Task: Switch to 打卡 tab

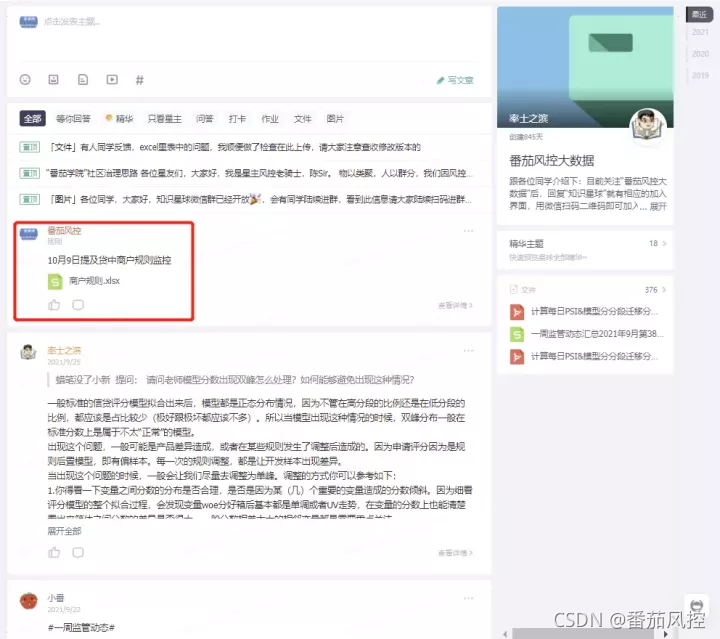Action: tap(237, 118)
